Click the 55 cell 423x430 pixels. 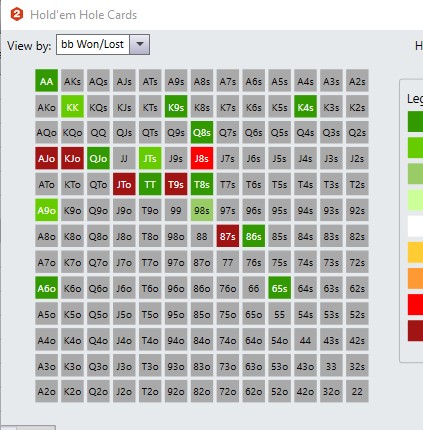(279, 314)
